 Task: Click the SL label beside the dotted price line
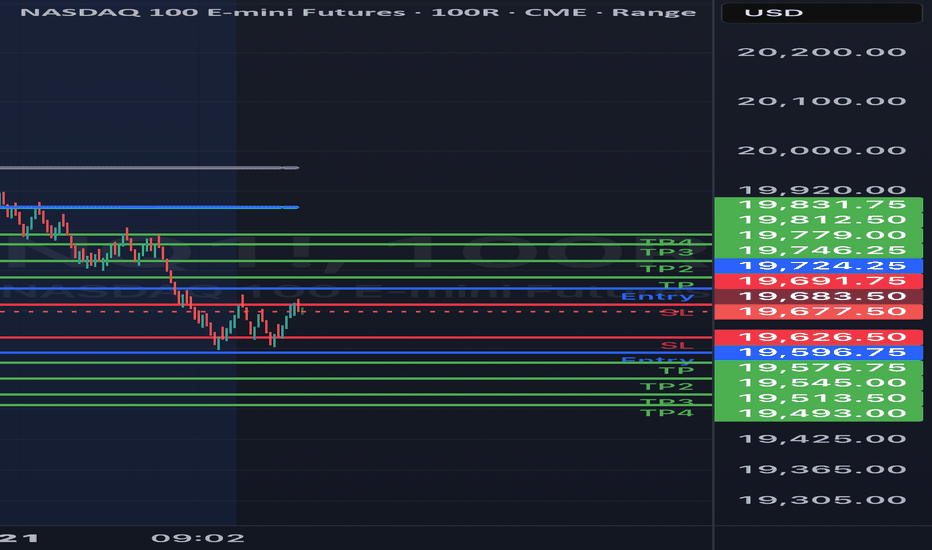click(x=677, y=312)
